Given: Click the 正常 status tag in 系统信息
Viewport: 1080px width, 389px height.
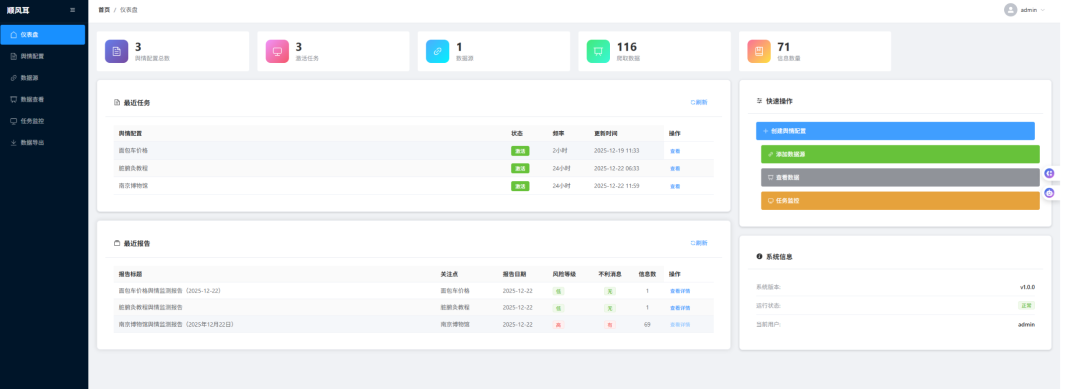Looking at the screenshot, I should click(x=1026, y=305).
